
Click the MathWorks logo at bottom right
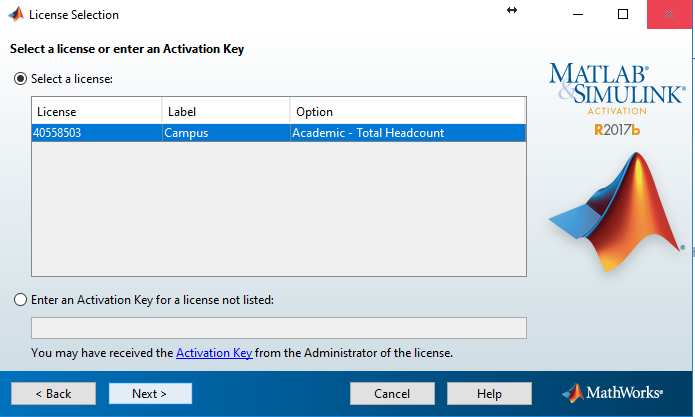click(612, 393)
